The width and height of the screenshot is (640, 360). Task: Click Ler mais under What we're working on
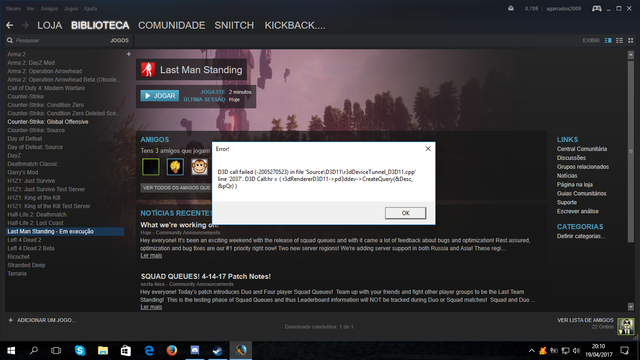pos(151,256)
